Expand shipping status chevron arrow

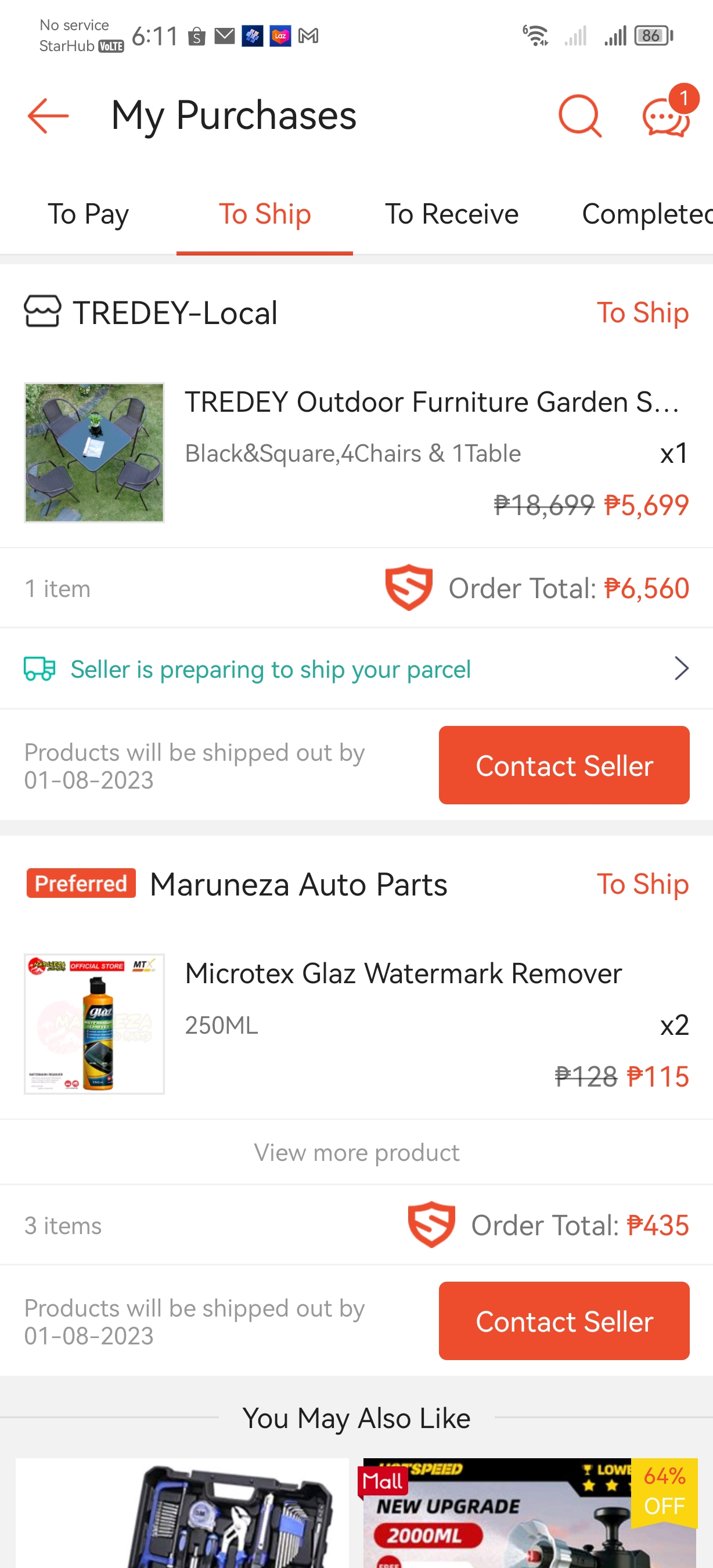coord(682,668)
